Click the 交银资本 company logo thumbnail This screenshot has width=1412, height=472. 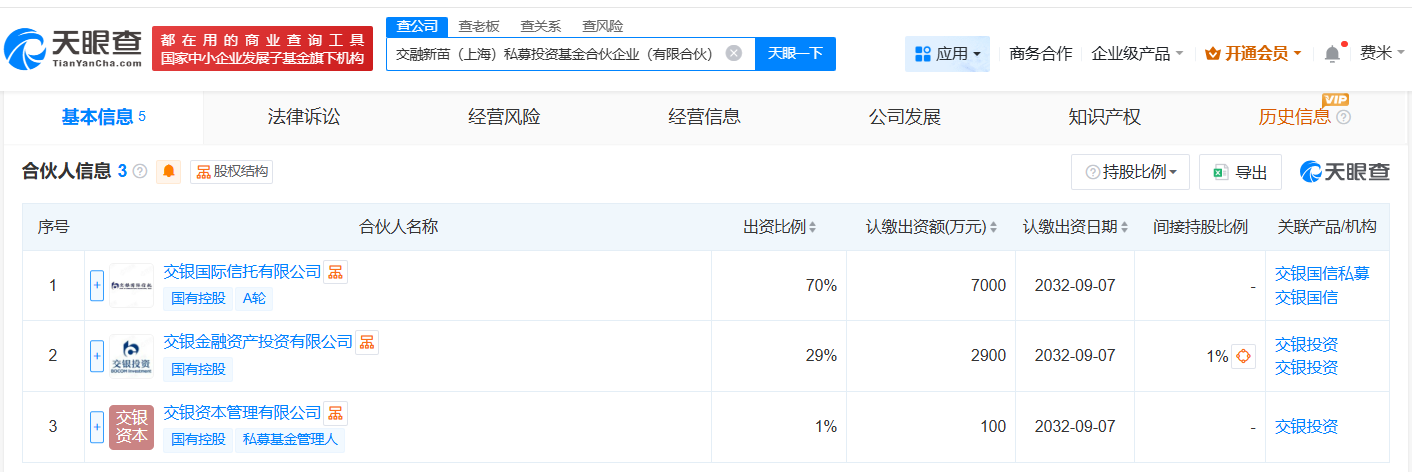pyautogui.click(x=131, y=427)
